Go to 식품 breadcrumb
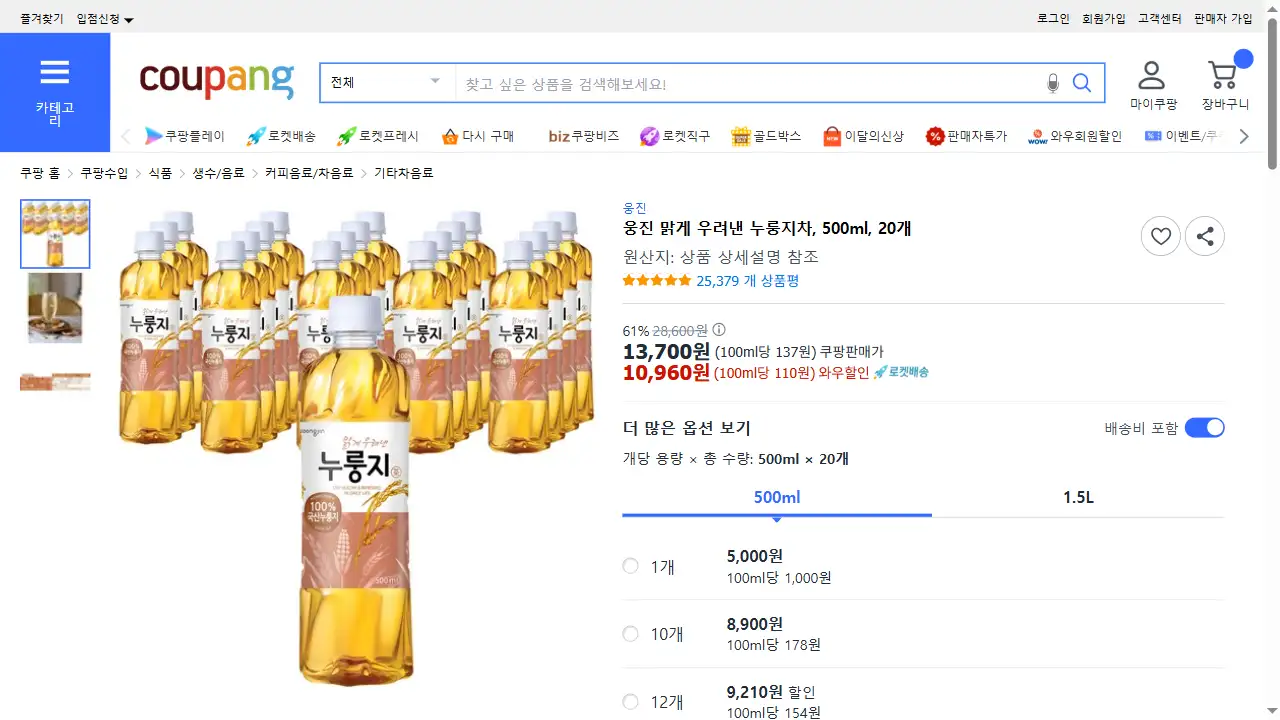Image resolution: width=1280 pixels, height=720 pixels. [160, 173]
